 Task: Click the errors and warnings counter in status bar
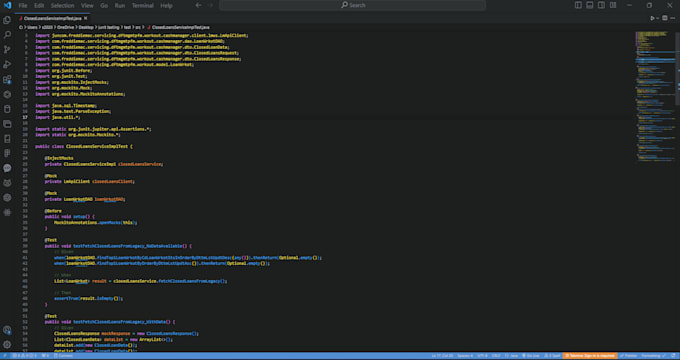click(x=24, y=356)
